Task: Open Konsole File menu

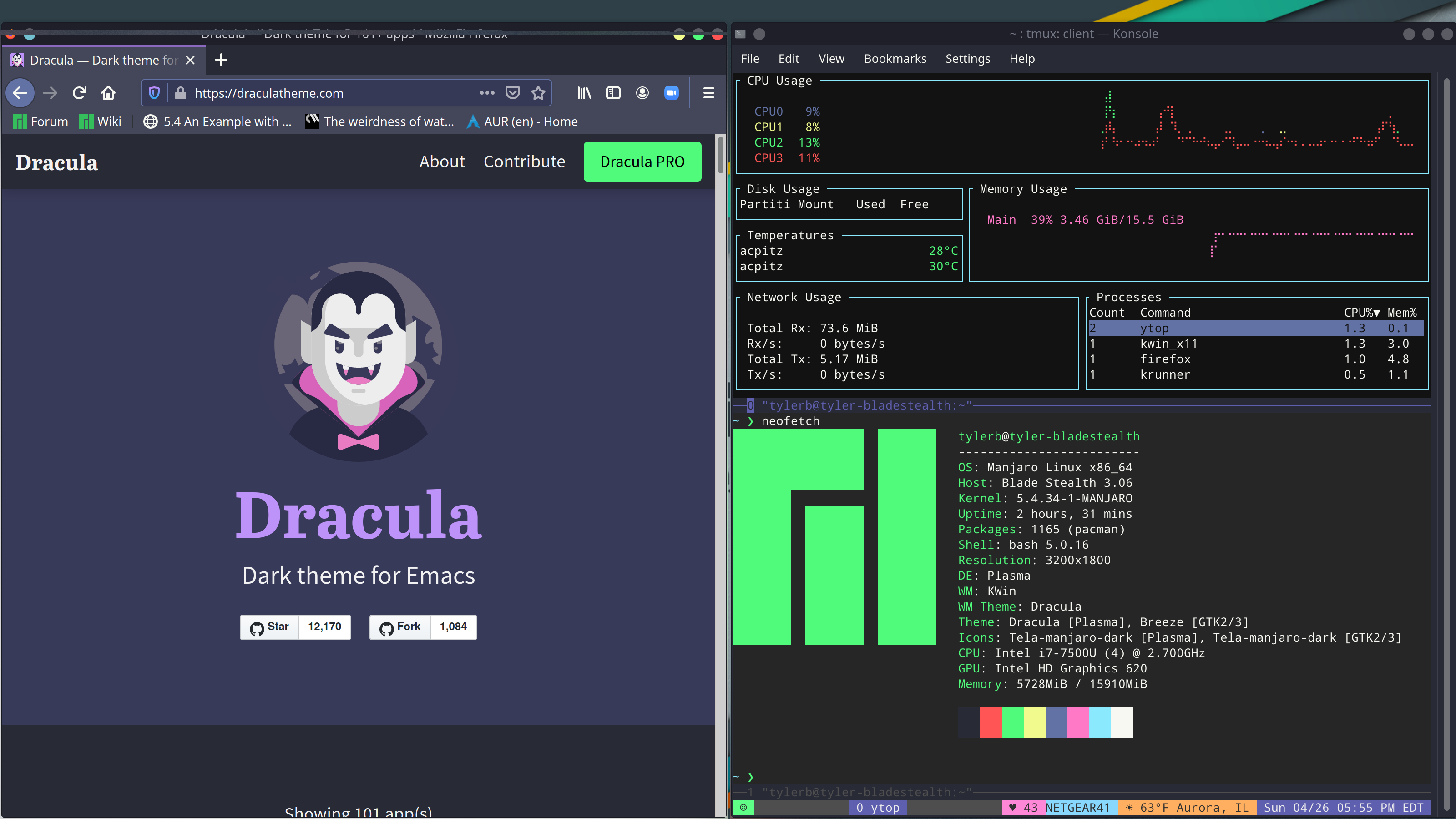Action: coord(750,59)
